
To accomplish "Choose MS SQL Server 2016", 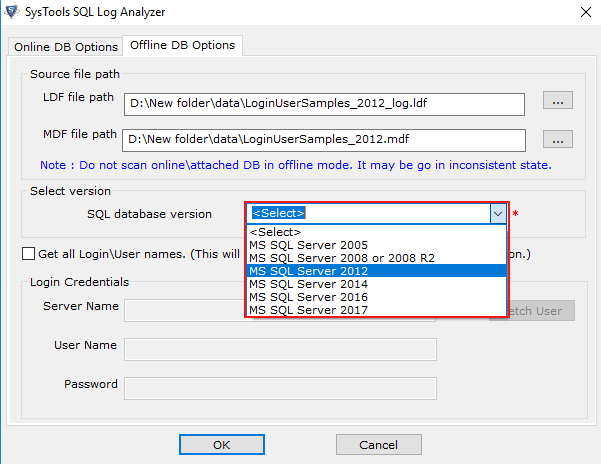I will tap(377, 297).
